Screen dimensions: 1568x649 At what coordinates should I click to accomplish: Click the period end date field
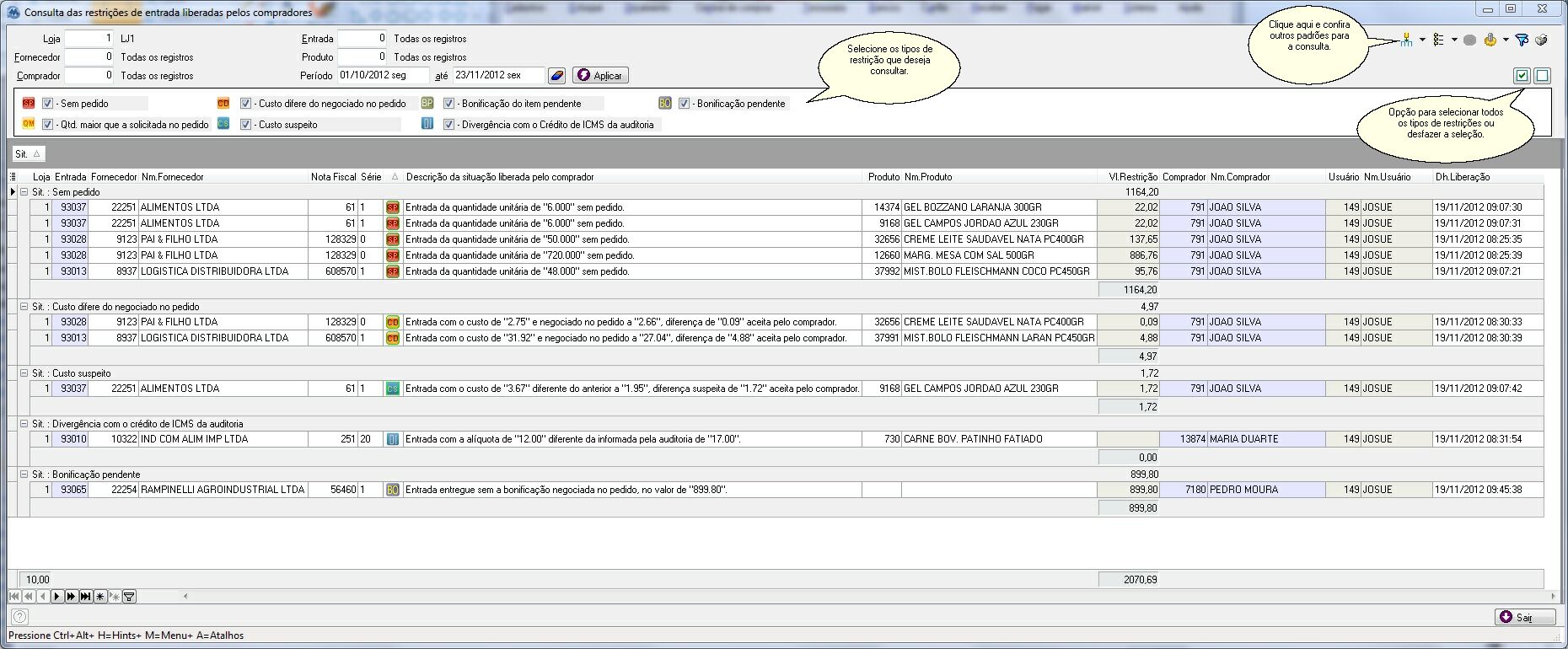click(x=498, y=76)
